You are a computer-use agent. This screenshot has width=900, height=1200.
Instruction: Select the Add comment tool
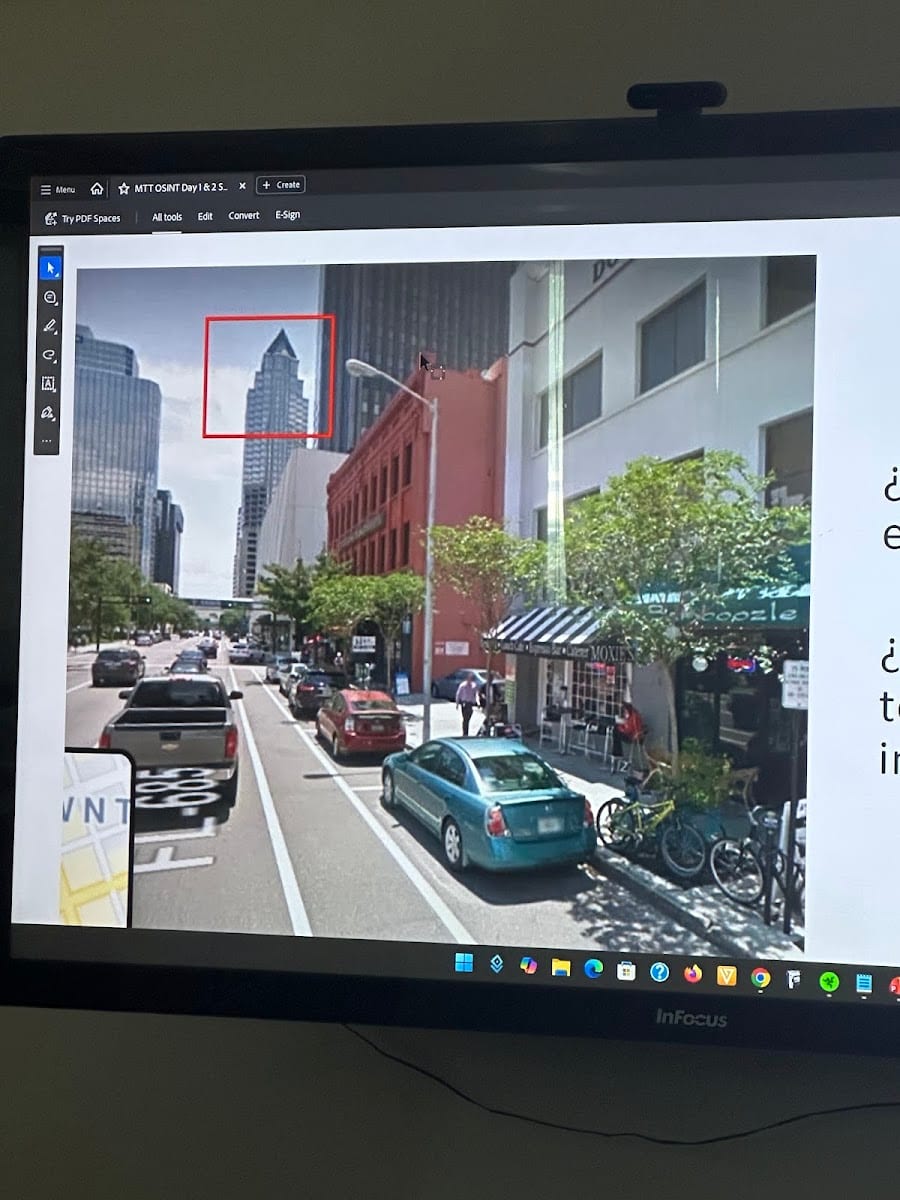coord(50,297)
